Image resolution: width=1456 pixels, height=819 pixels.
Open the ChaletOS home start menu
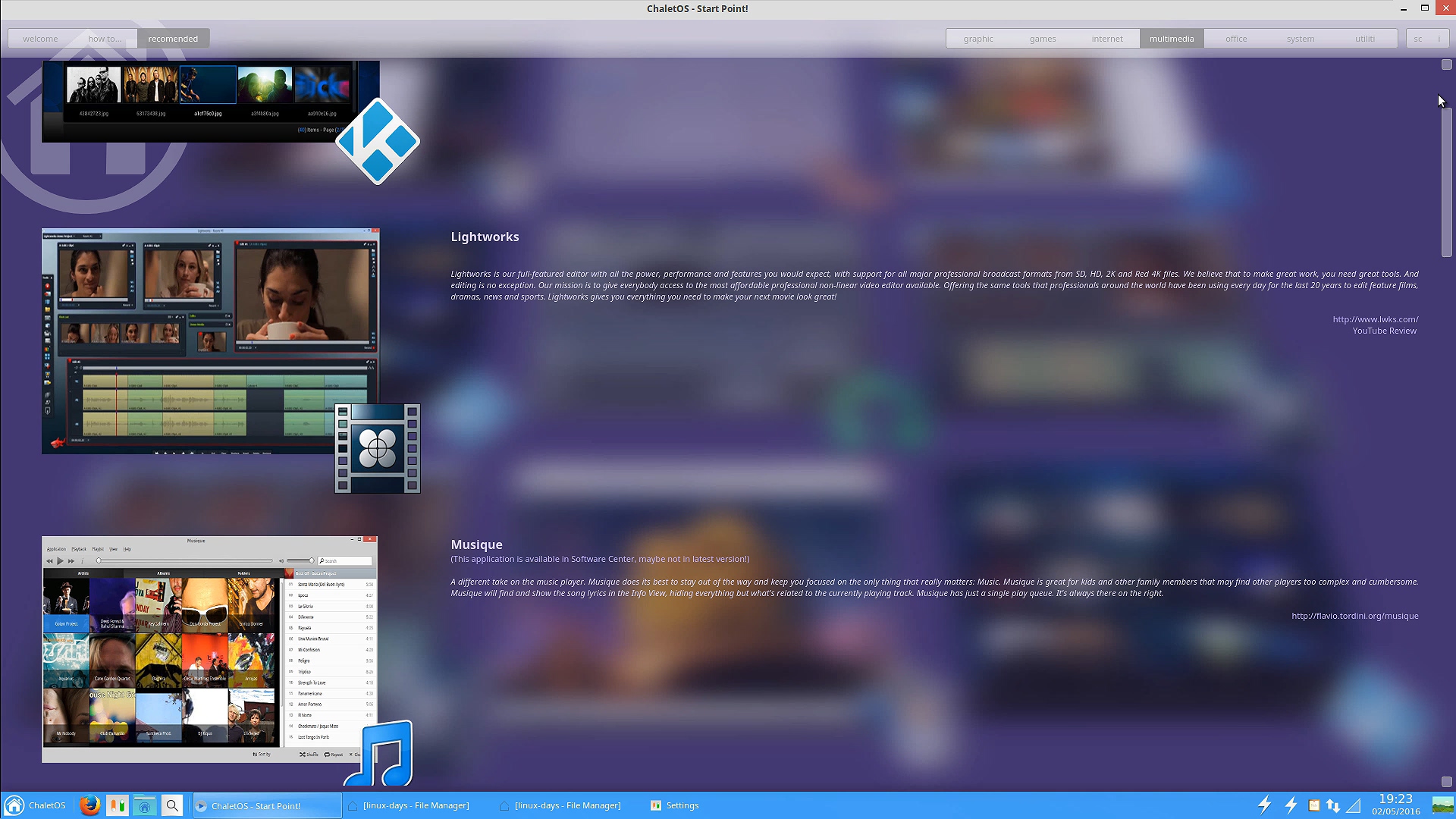coord(35,805)
